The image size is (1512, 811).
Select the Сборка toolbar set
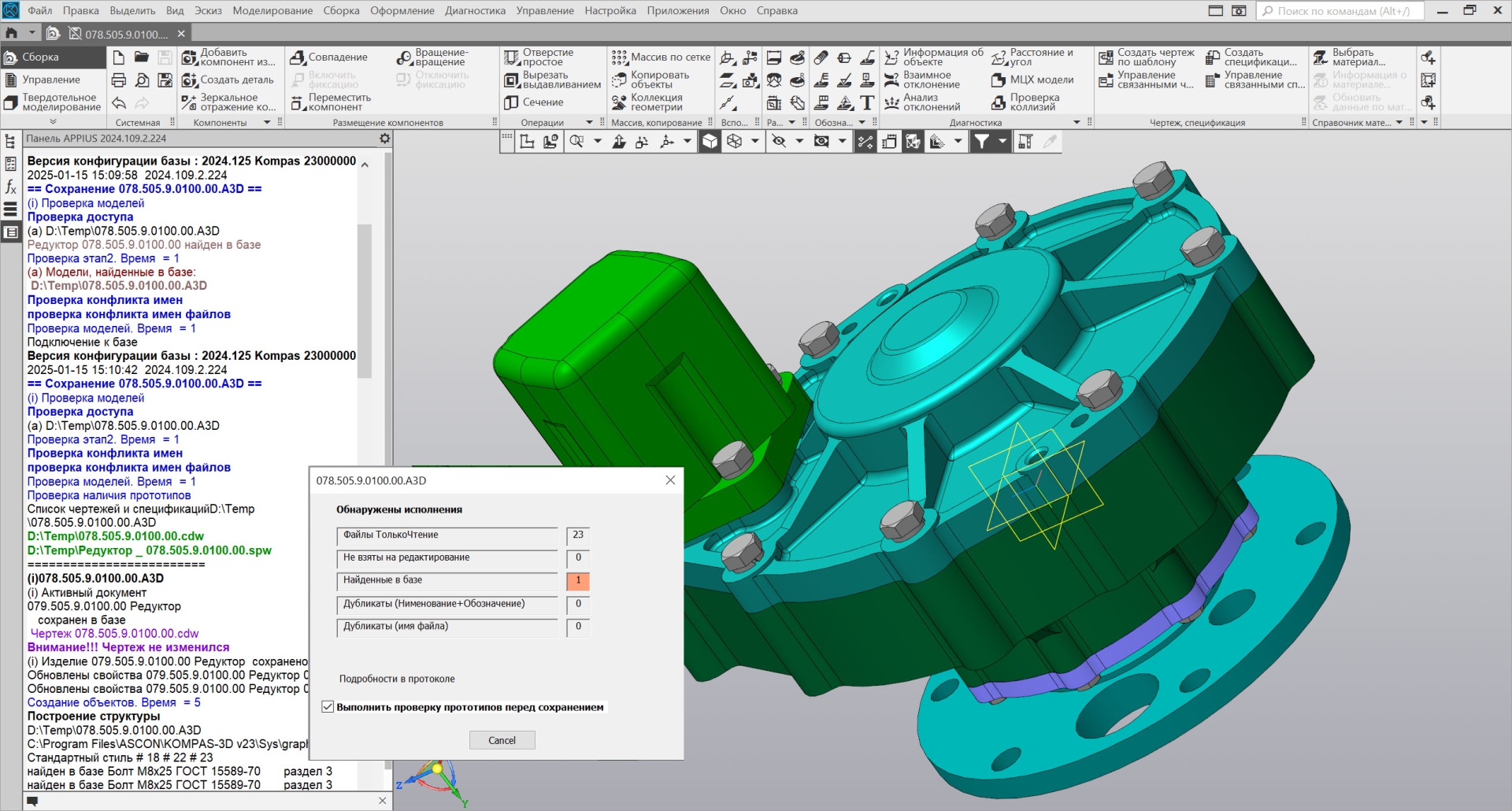(x=53, y=57)
